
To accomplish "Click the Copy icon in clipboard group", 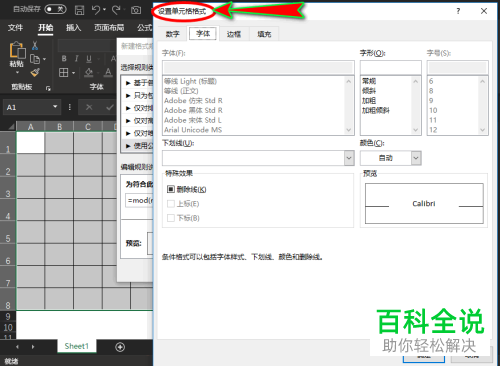I will click(x=35, y=59).
